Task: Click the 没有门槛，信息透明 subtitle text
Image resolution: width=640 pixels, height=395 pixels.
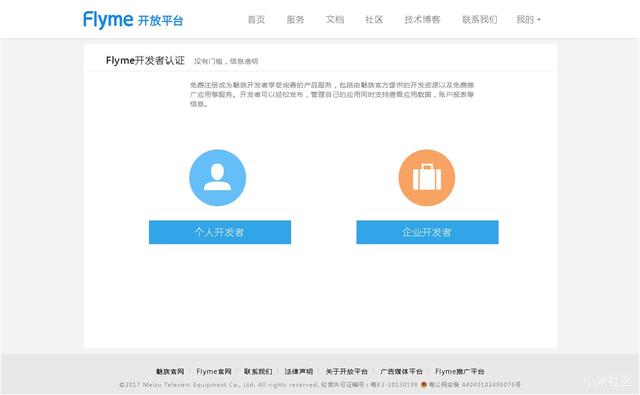Action: coord(226,61)
